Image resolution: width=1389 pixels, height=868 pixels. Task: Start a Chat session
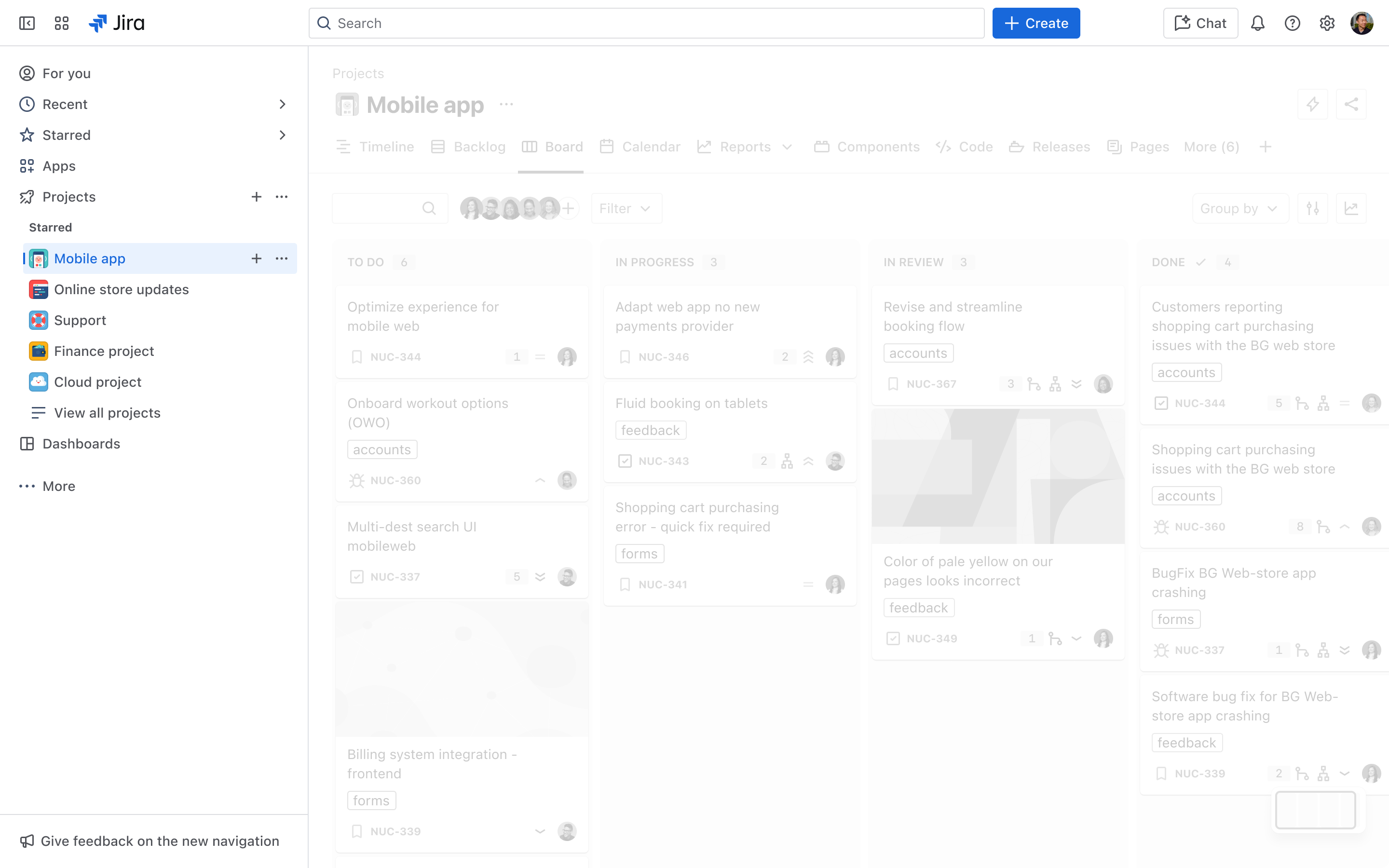(x=1199, y=23)
